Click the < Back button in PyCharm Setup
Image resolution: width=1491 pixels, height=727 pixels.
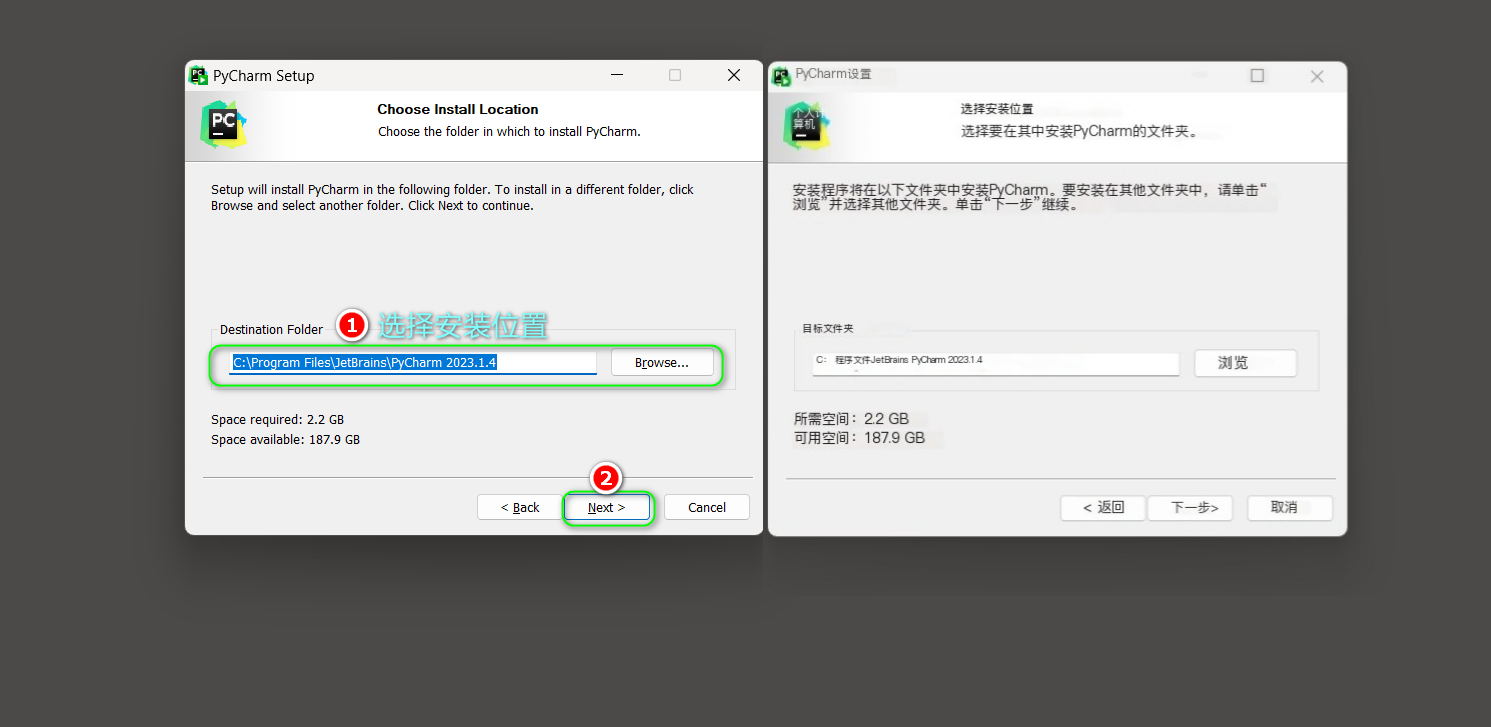[520, 507]
